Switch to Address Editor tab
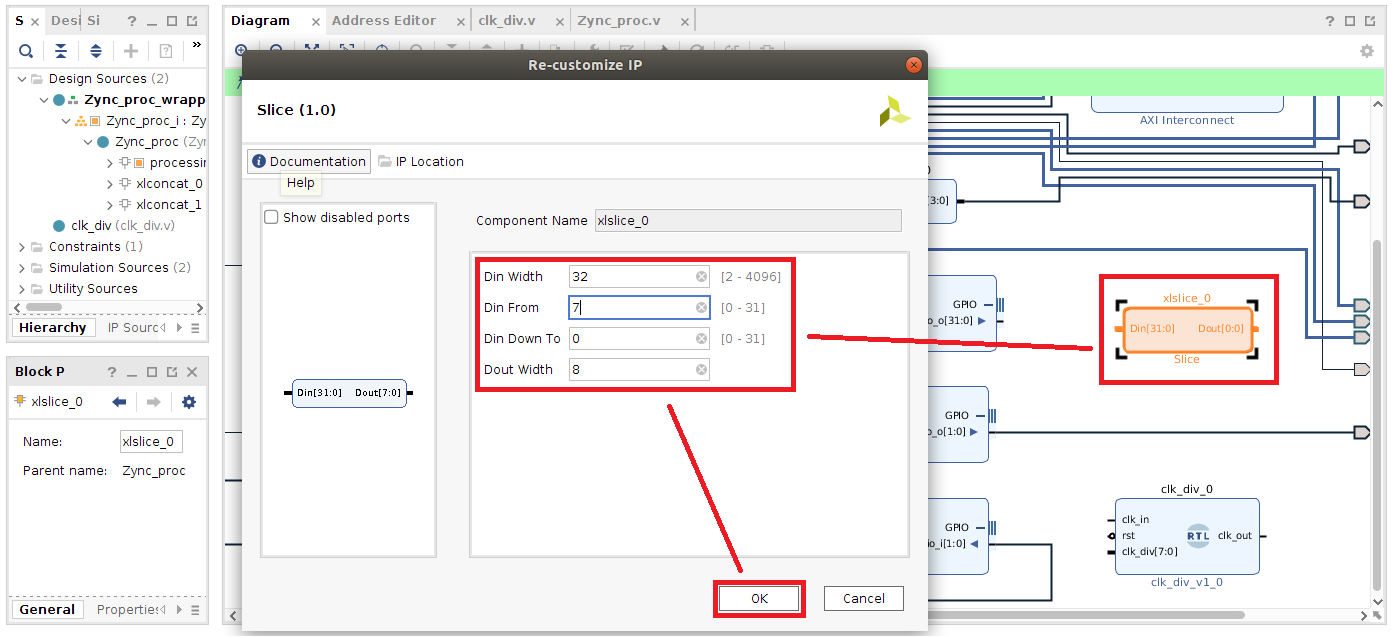1395x638 pixels. click(x=384, y=21)
